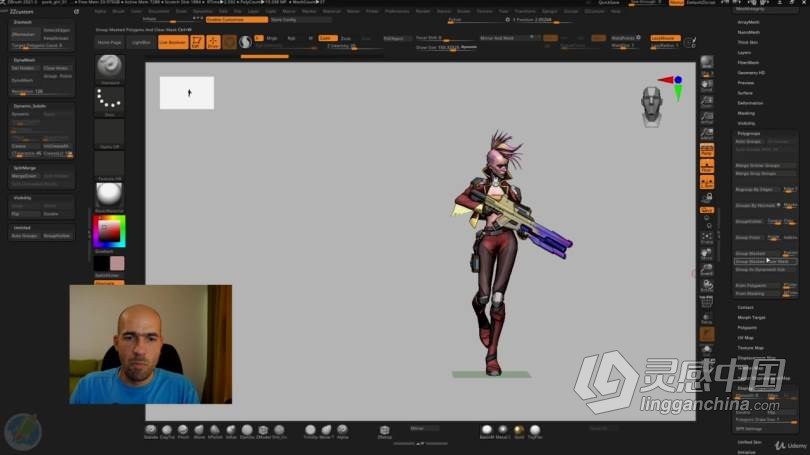The height and width of the screenshot is (455, 810).
Task: Click the LightBox button
Action: [x=141, y=42]
